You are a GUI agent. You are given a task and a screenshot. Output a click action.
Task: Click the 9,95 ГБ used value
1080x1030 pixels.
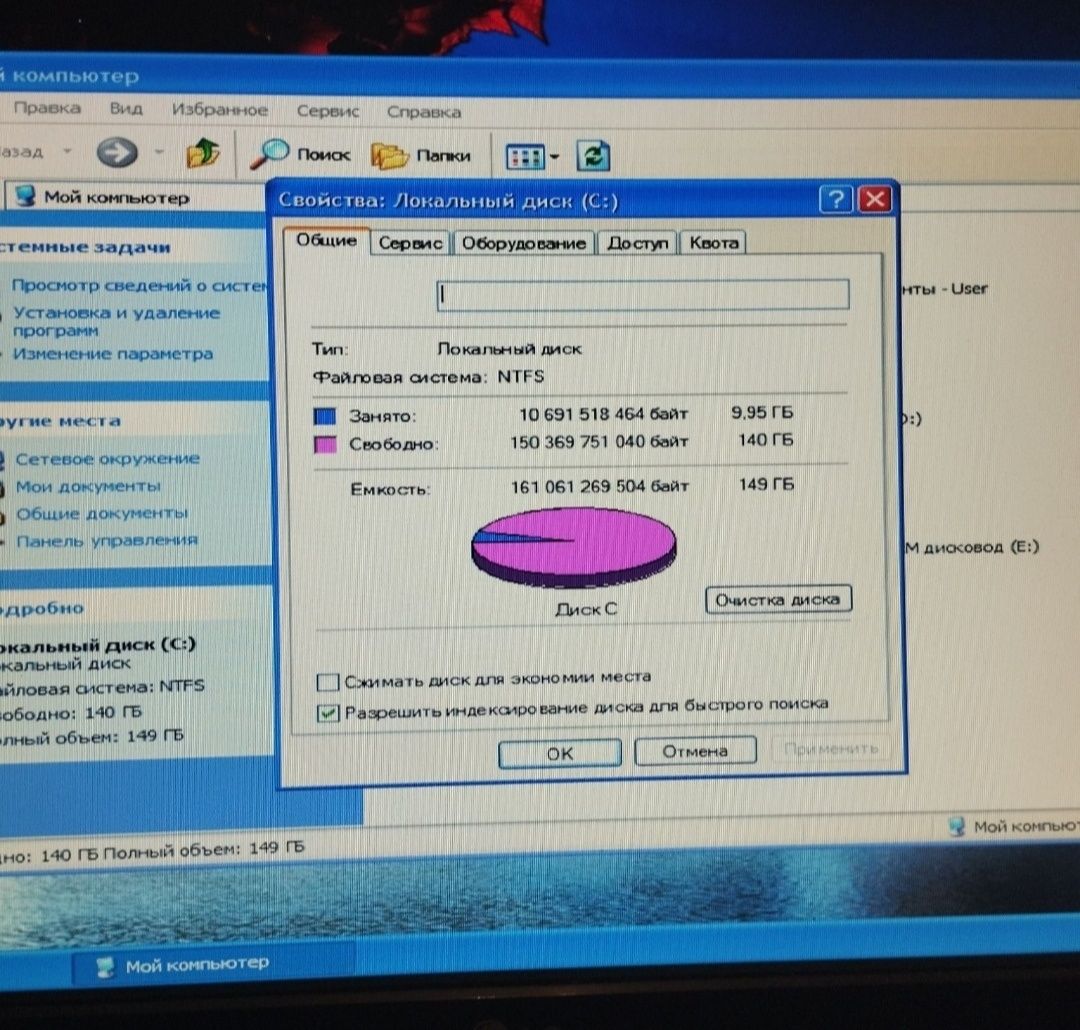[x=762, y=412]
